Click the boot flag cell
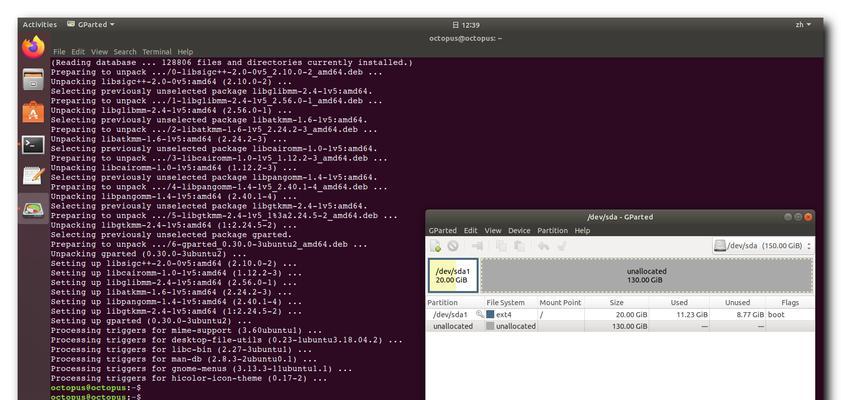This screenshot has width=841, height=400. click(x=776, y=315)
